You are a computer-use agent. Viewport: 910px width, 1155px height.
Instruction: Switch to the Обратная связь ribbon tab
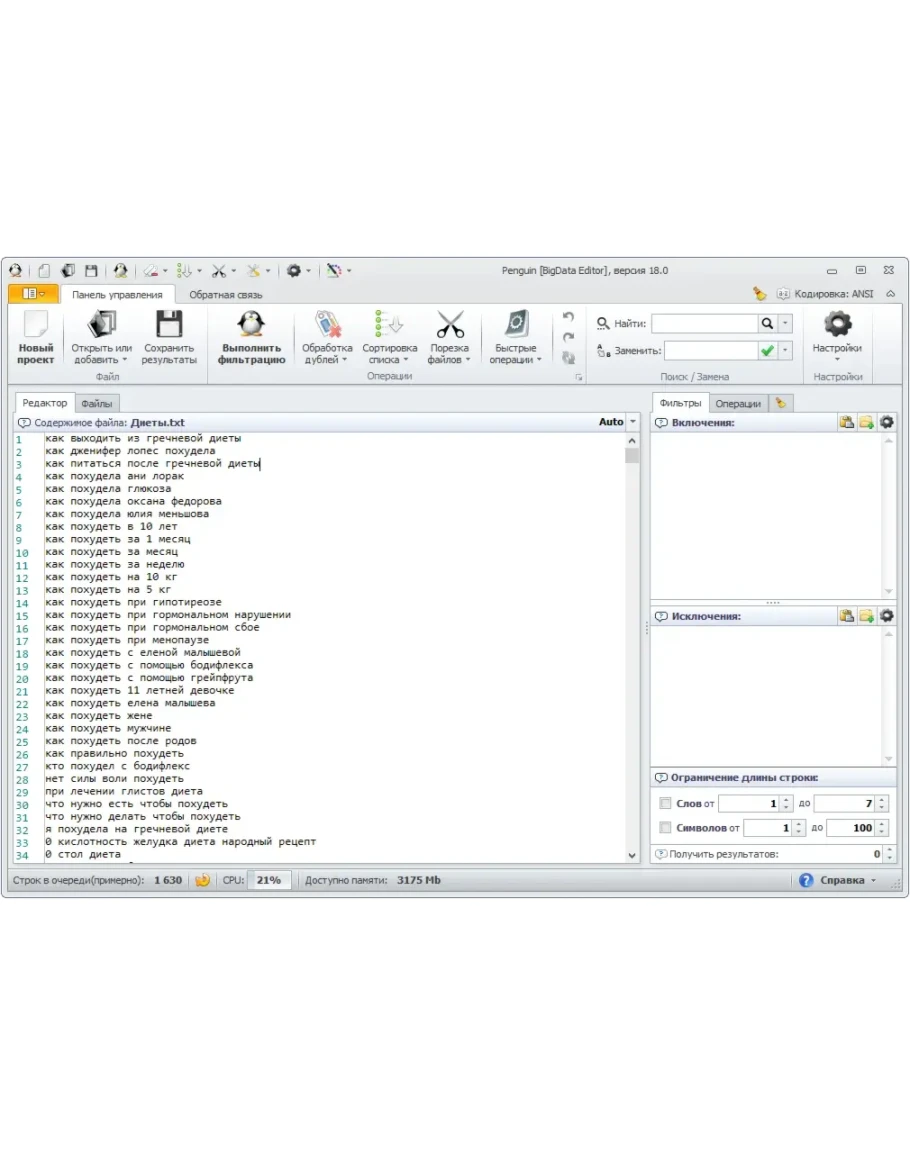226,295
